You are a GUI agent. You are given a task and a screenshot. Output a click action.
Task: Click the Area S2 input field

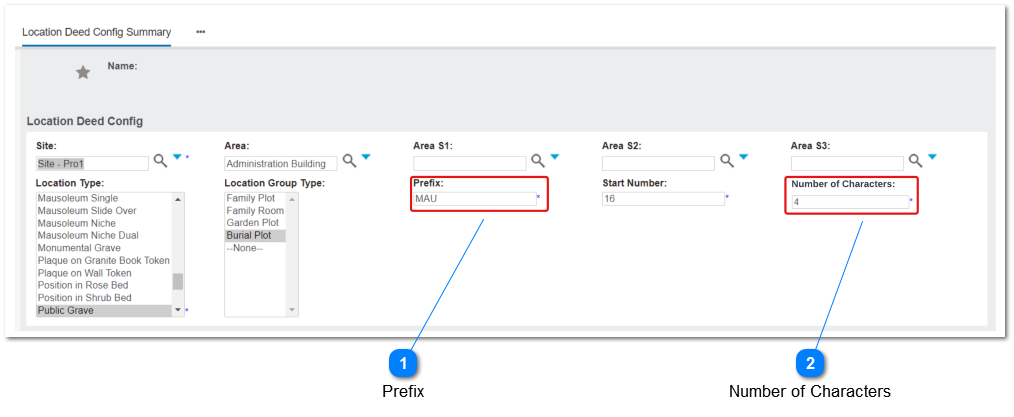(x=658, y=164)
